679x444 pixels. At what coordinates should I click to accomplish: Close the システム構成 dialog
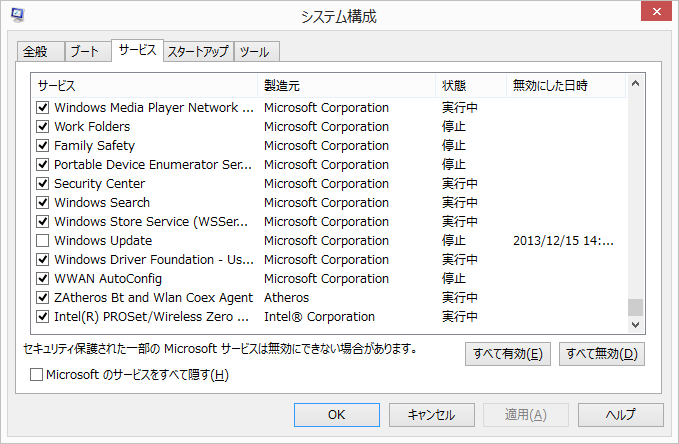(x=656, y=11)
